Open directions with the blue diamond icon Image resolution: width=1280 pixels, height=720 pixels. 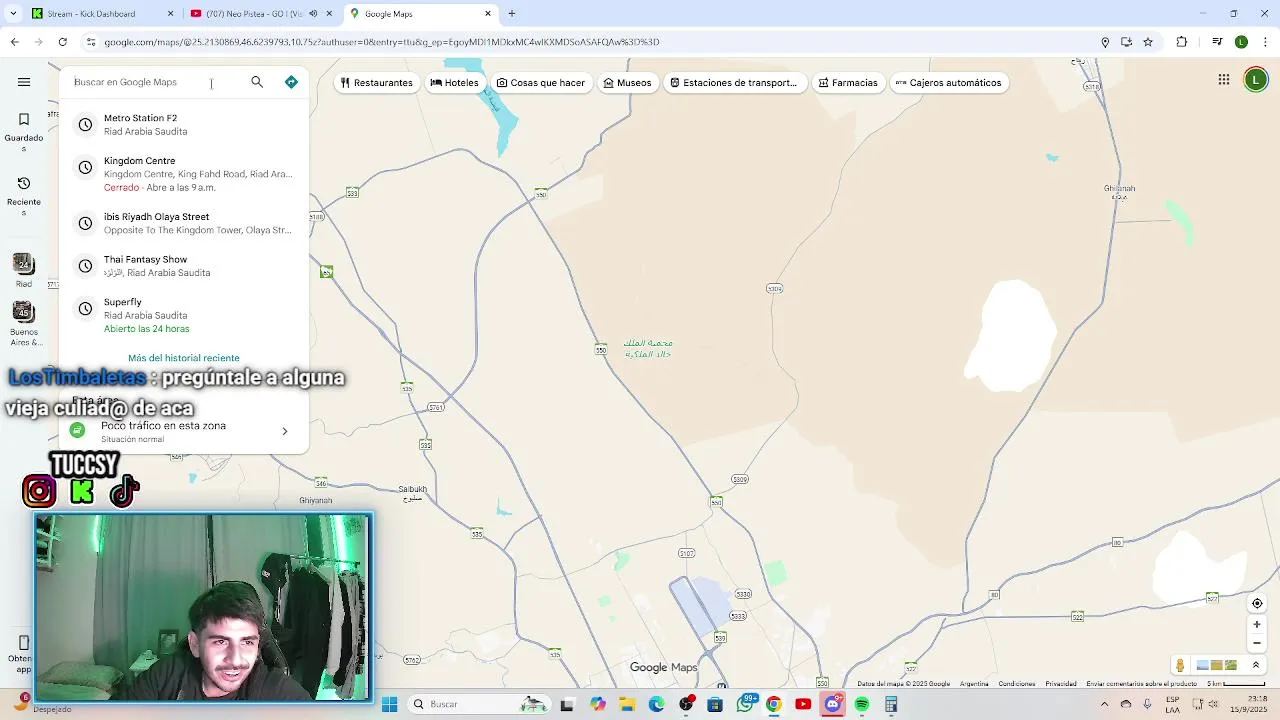tap(291, 82)
